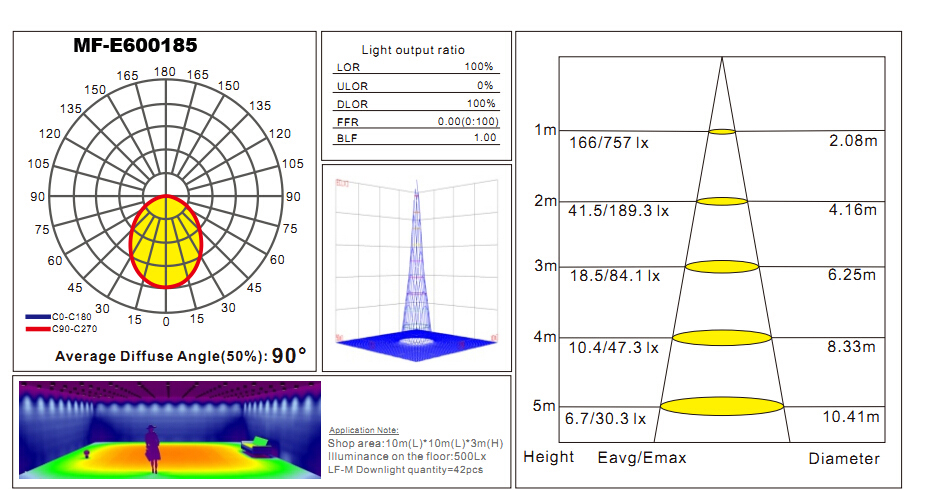This screenshot has height=490, width=938.
Task: Click the yellow beam ellipse at 3m height
Action: [722, 267]
